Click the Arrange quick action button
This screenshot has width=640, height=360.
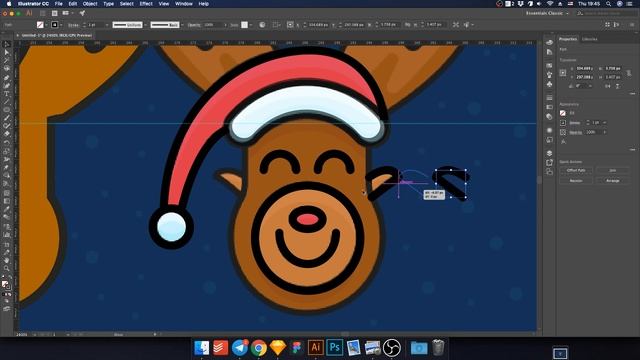coord(612,180)
